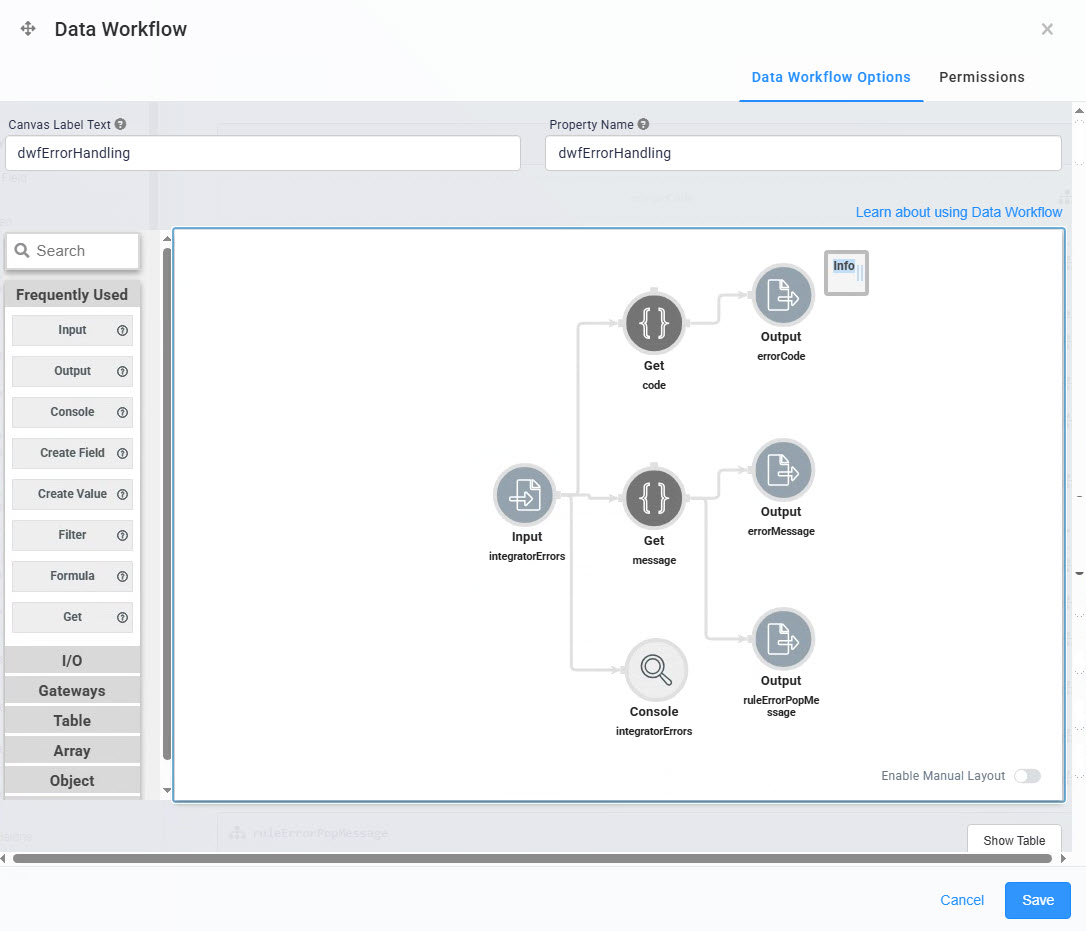Open the Get node named code
1086x931 pixels.
653,323
